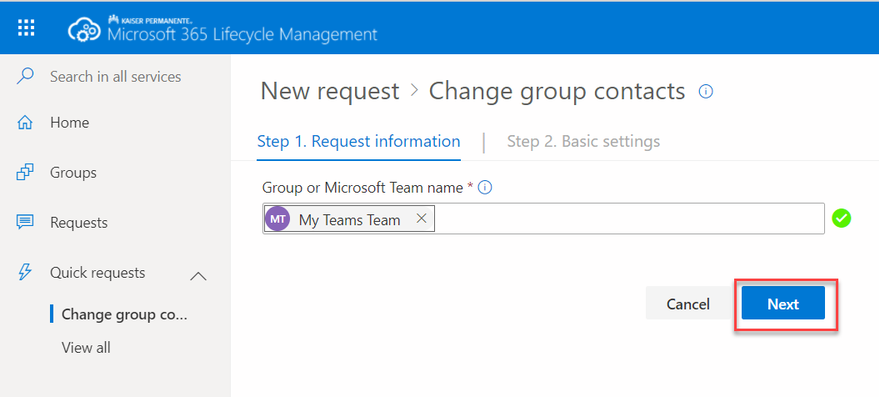879x397 pixels.
Task: Open View all quick requests
Action: [86, 348]
